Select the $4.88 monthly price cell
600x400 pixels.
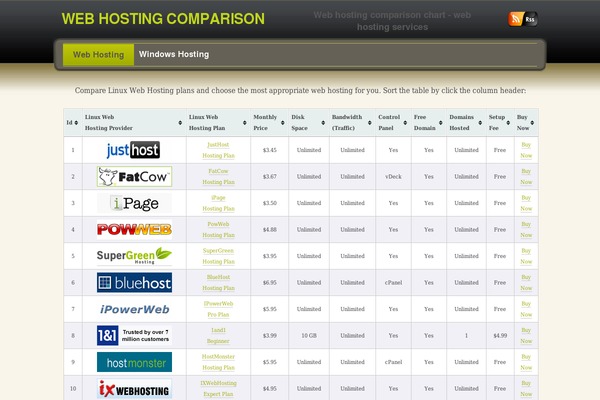269,229
